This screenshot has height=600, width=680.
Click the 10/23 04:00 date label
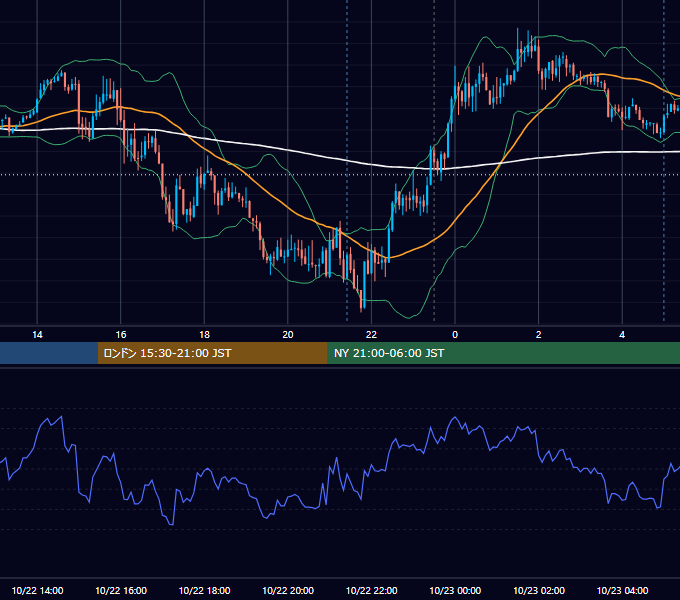[x=622, y=590]
